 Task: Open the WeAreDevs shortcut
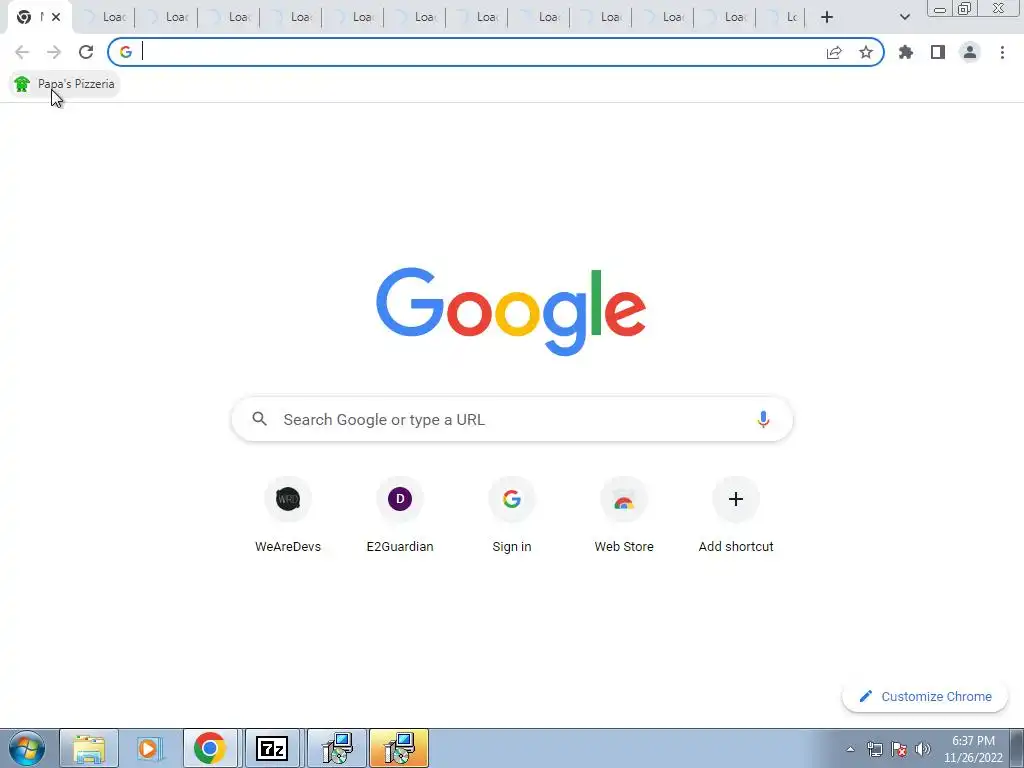pyautogui.click(x=288, y=515)
